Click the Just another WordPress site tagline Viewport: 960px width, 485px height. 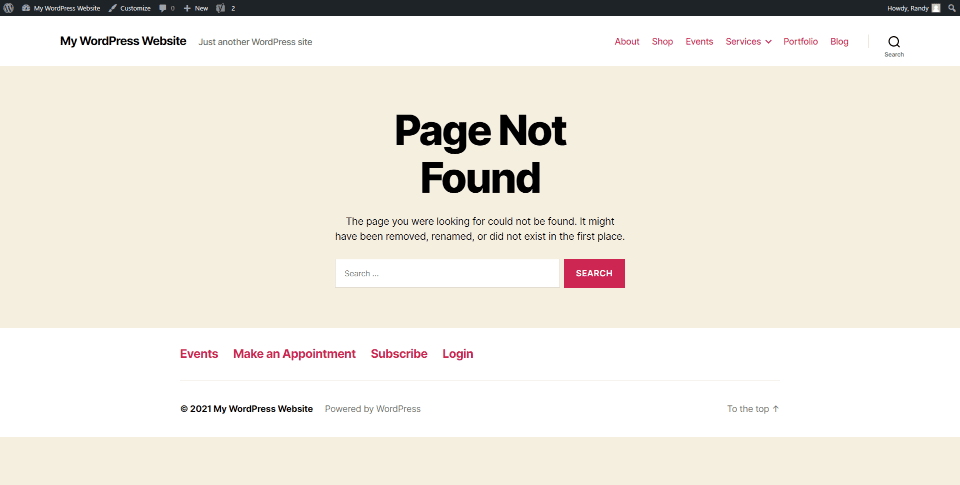pos(255,42)
